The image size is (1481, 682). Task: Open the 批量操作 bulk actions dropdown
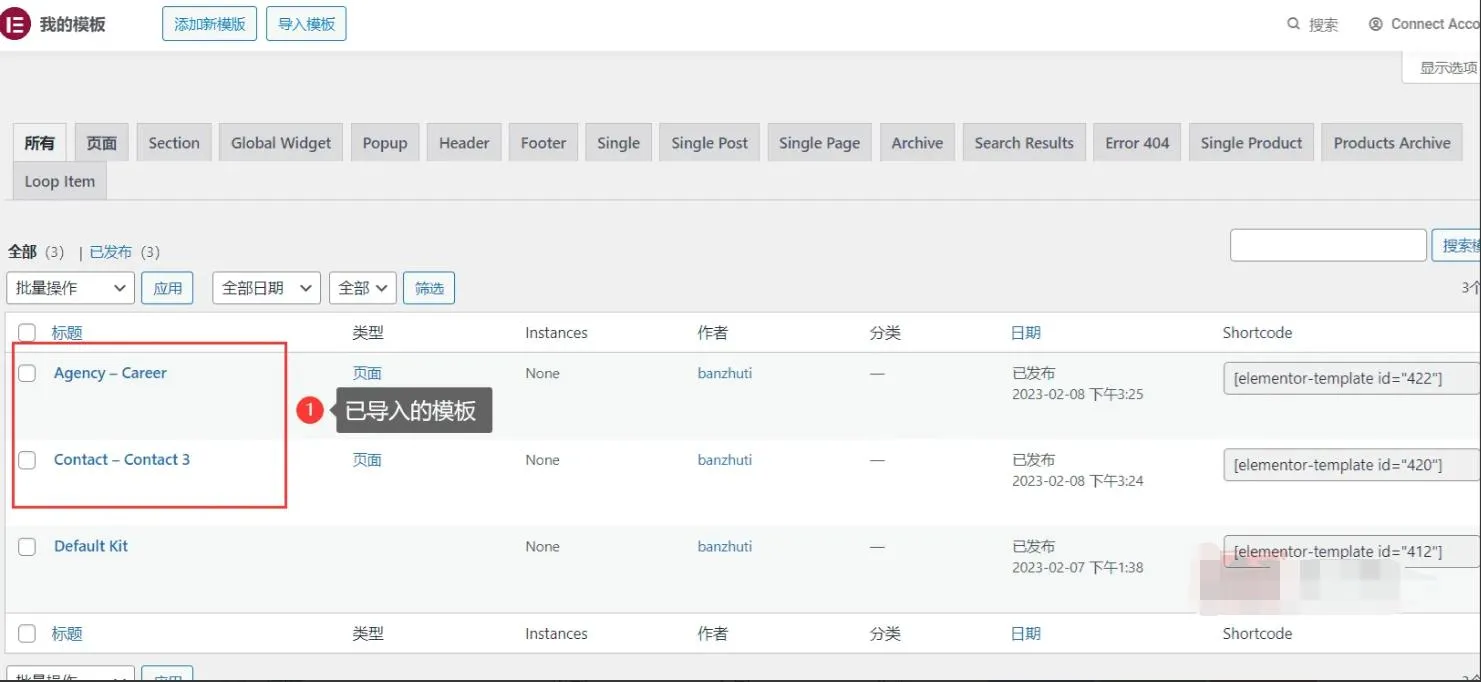[x=70, y=288]
